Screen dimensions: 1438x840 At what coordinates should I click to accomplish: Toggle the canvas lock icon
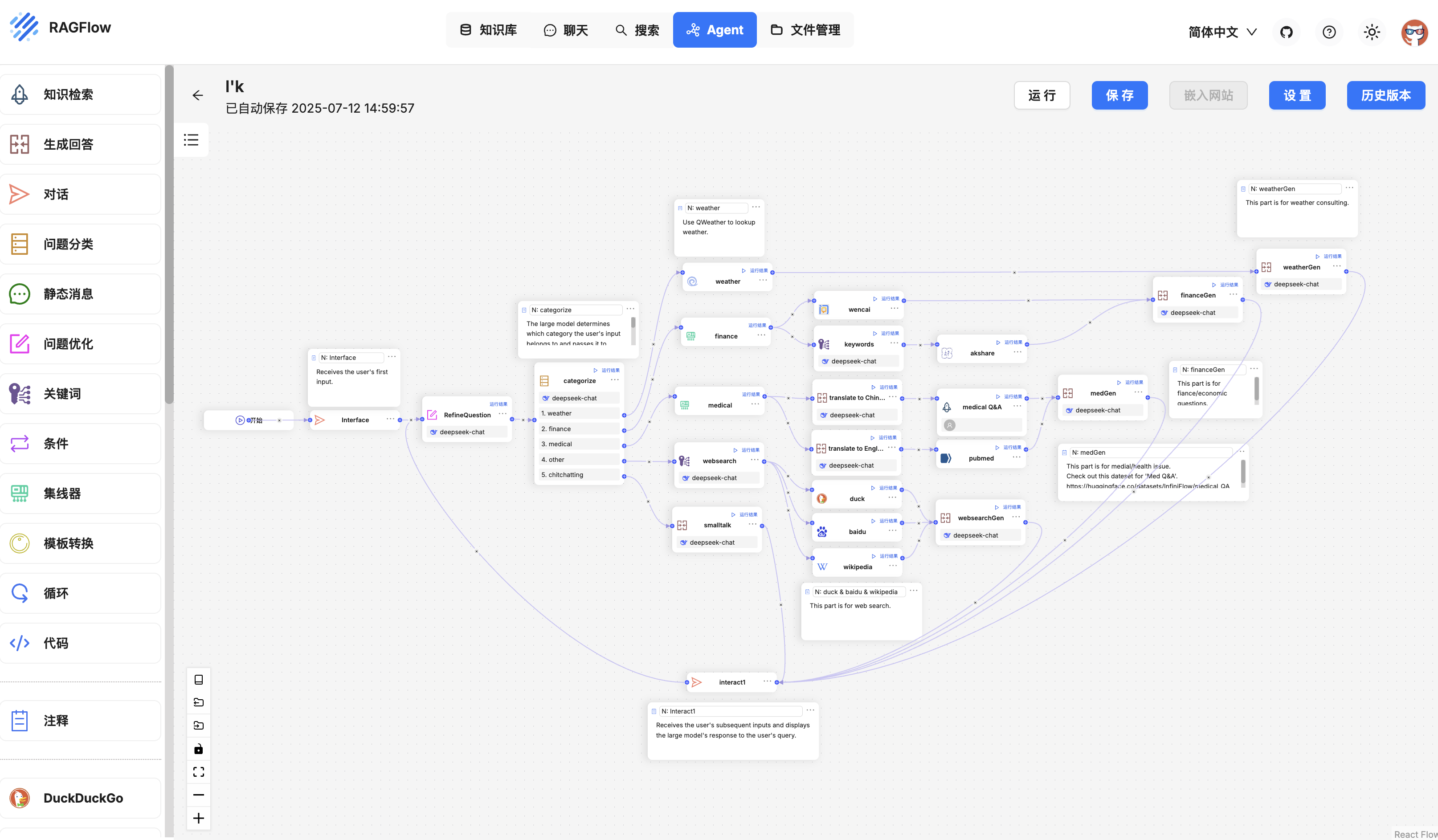[x=199, y=749]
